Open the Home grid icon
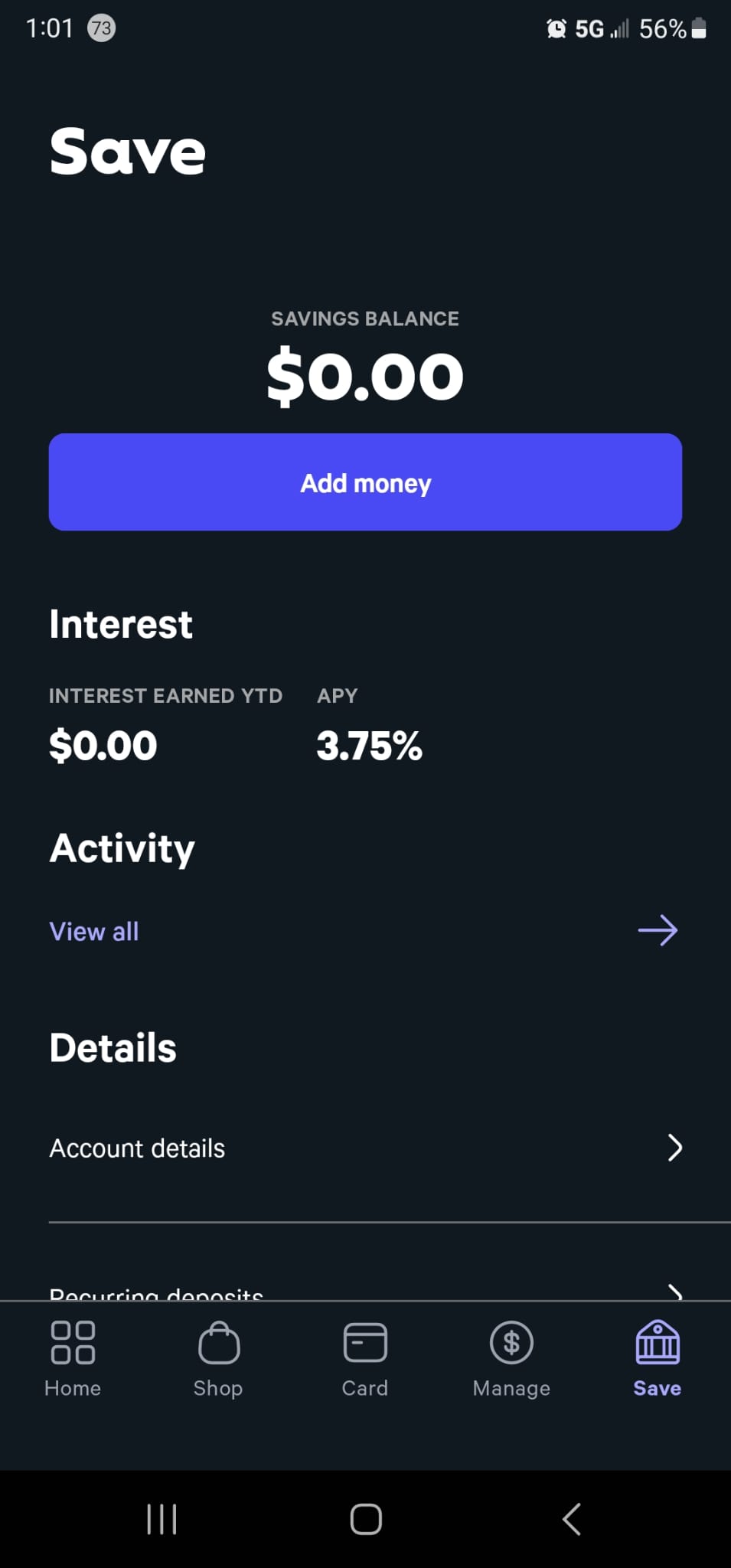This screenshot has height=1568, width=731. coord(73,1342)
